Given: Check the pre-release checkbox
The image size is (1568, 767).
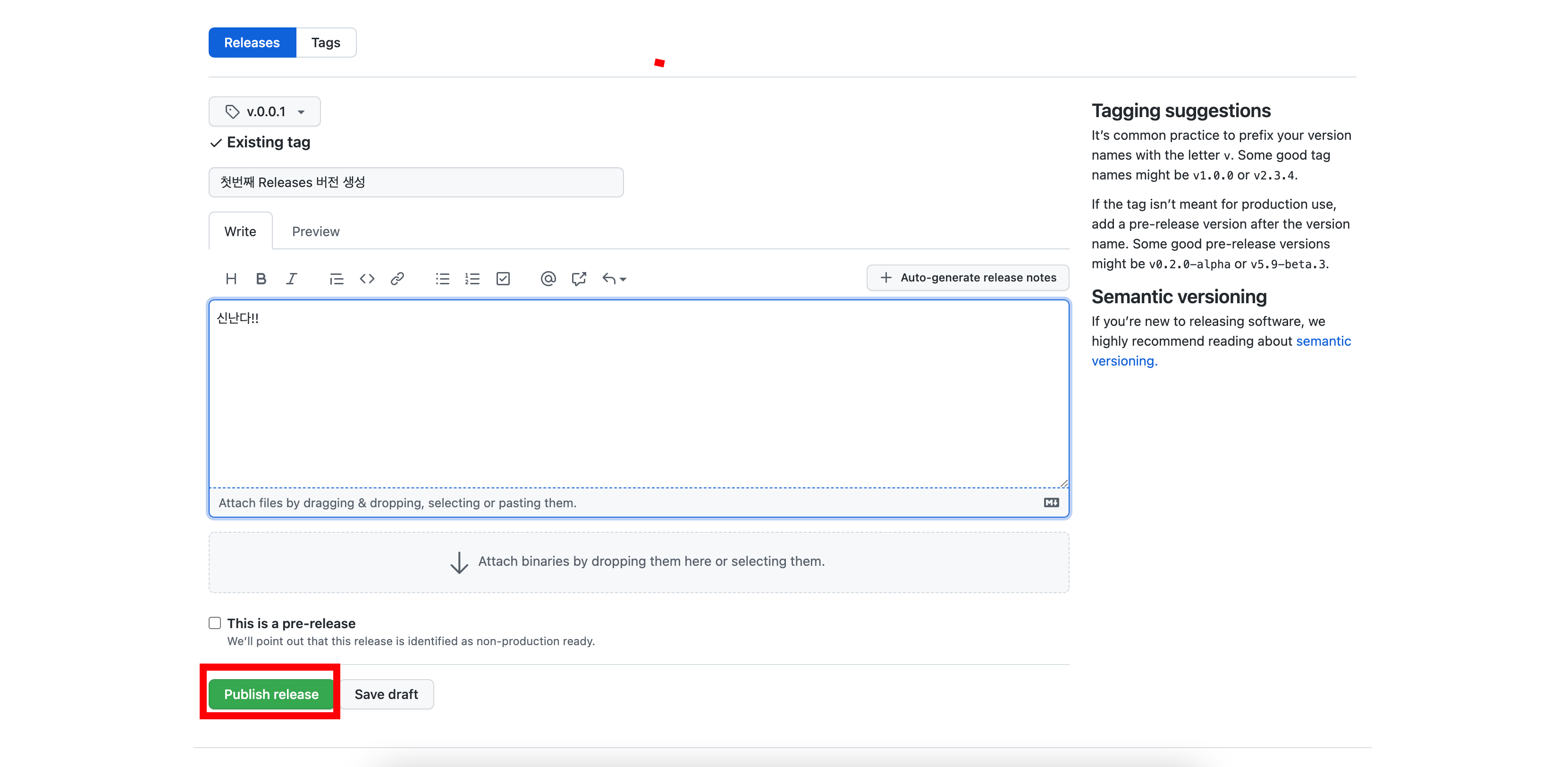Looking at the screenshot, I should point(215,622).
